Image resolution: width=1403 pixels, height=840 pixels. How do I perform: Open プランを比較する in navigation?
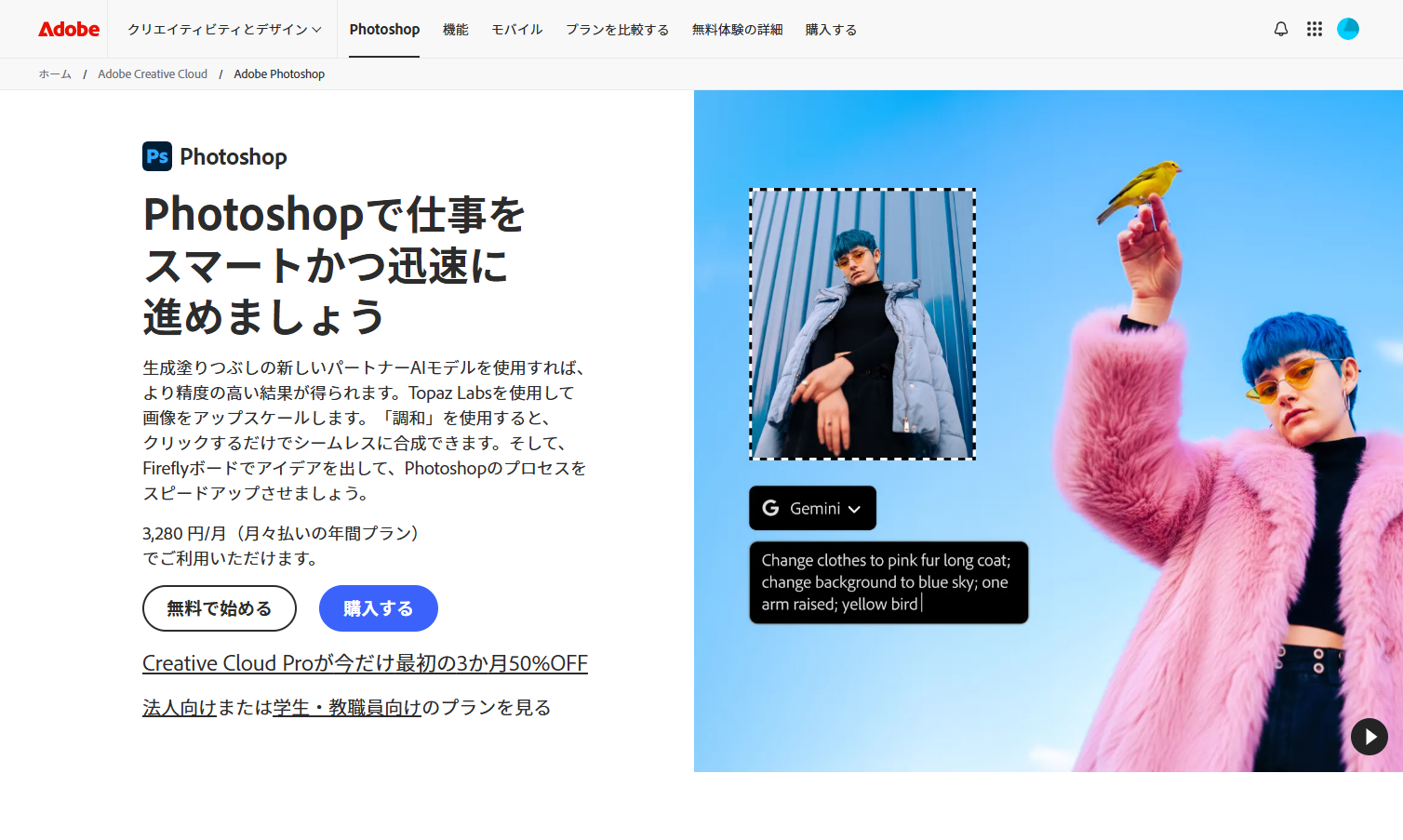[x=618, y=29]
